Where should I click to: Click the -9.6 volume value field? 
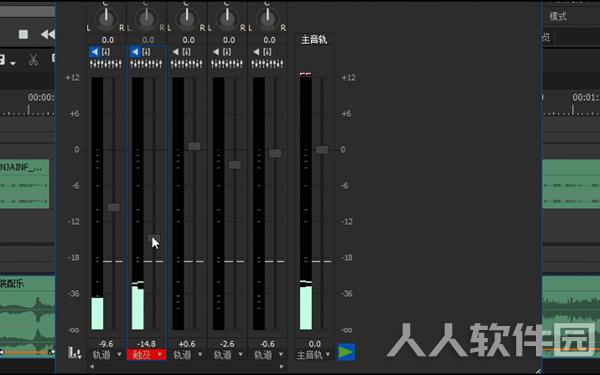(x=106, y=344)
